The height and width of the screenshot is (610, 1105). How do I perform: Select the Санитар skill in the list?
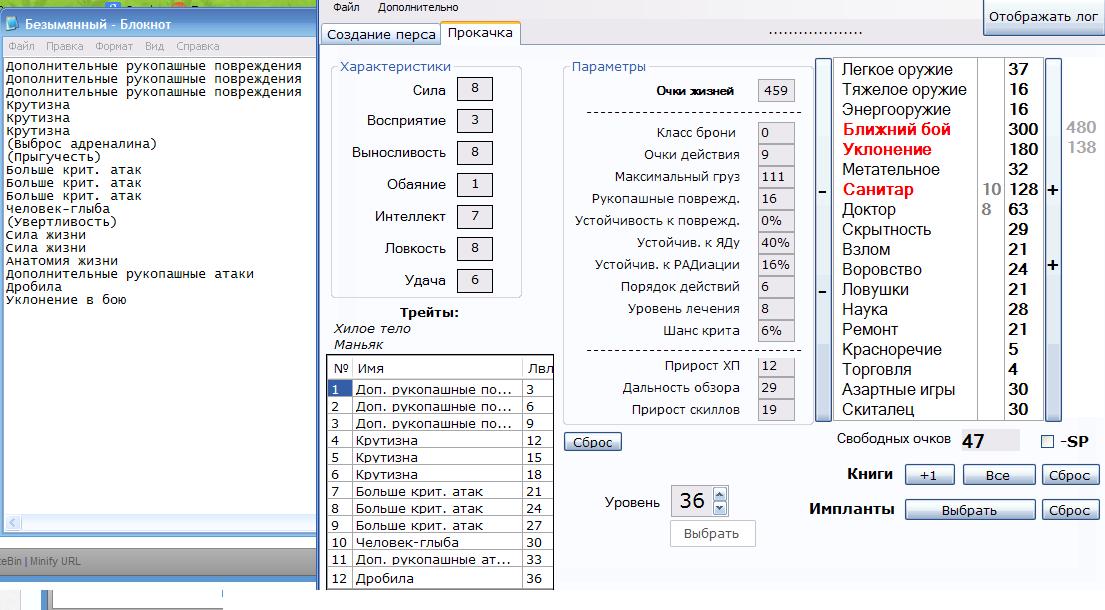click(877, 189)
